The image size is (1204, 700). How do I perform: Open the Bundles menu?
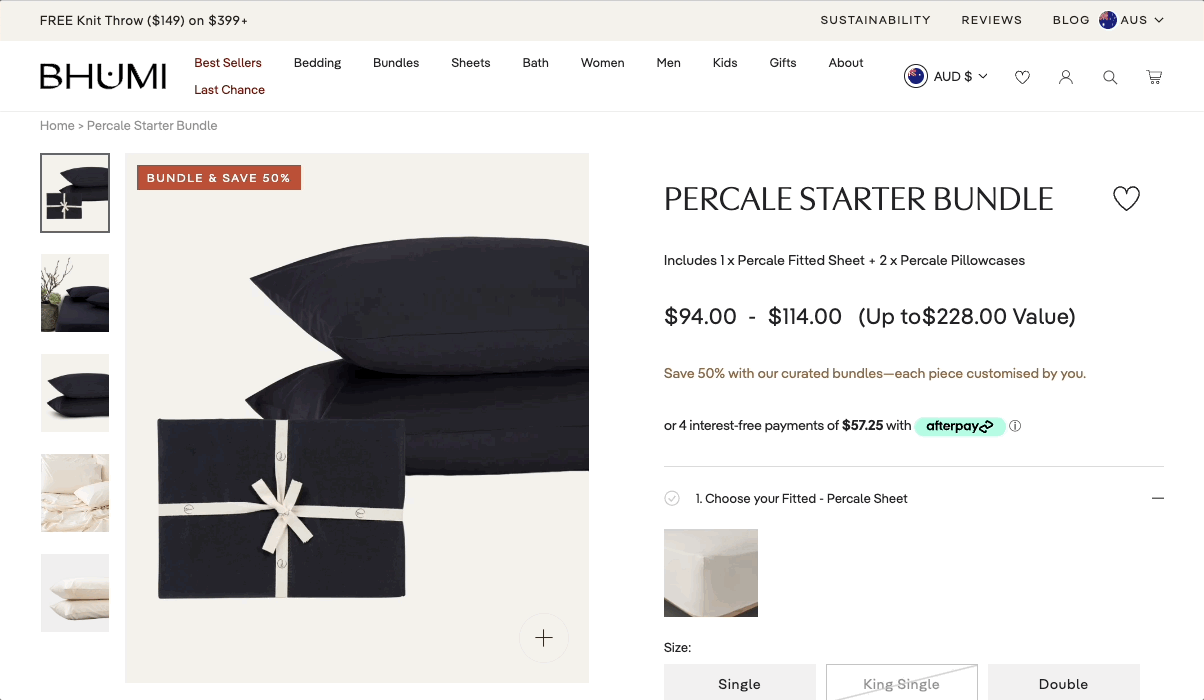click(396, 62)
